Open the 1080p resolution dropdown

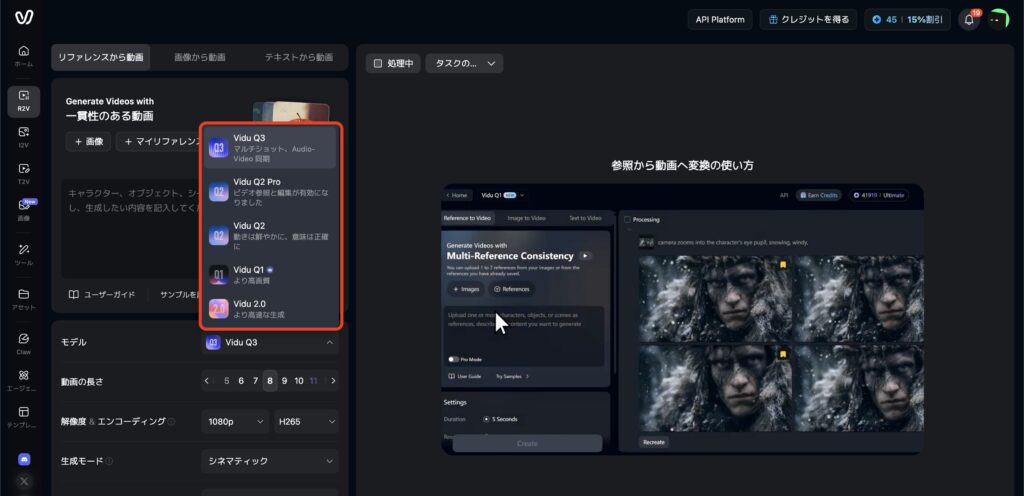(x=235, y=422)
